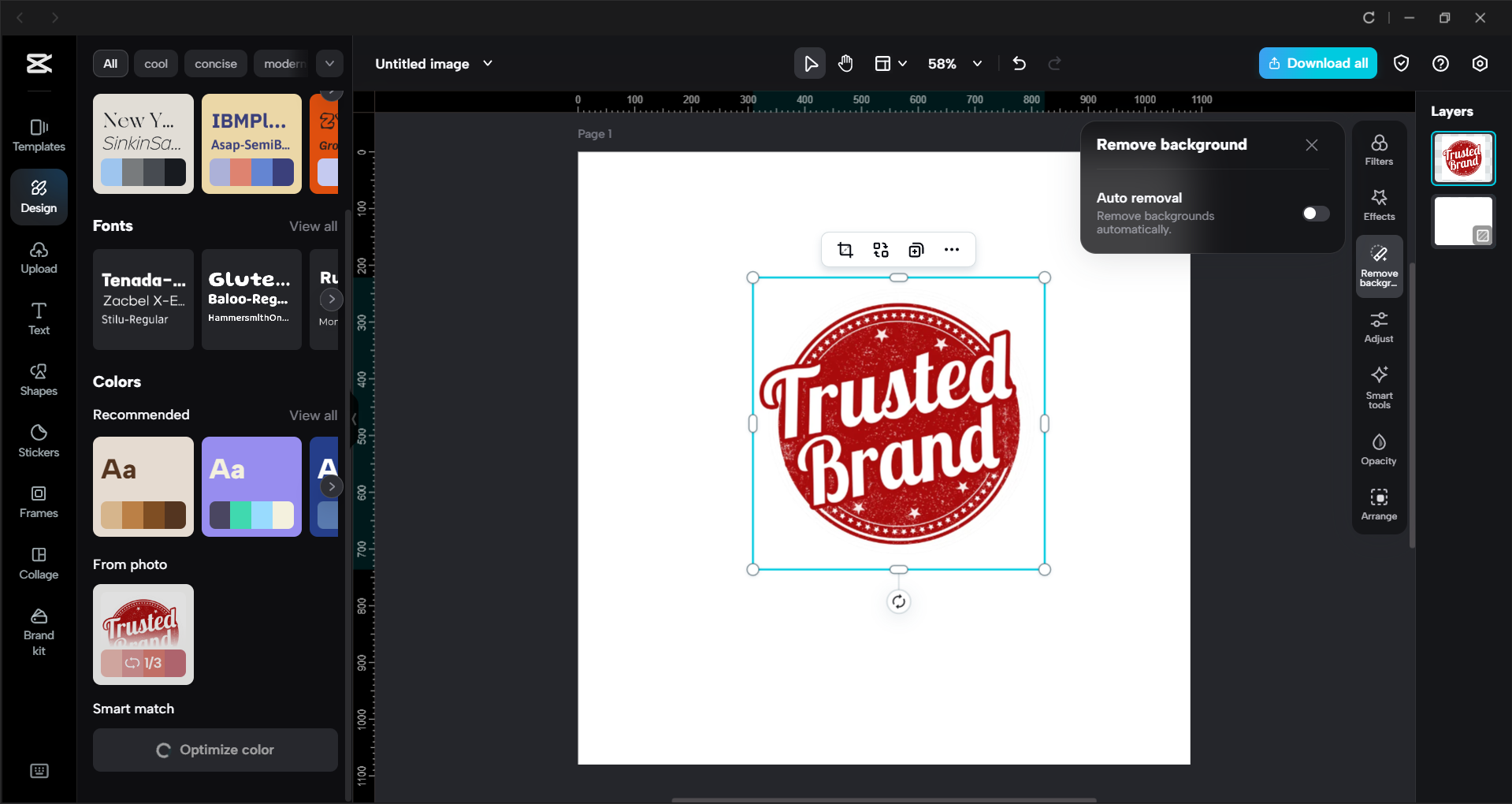The image size is (1512, 804).
Task: Open the Adjust panel
Action: coord(1378,326)
